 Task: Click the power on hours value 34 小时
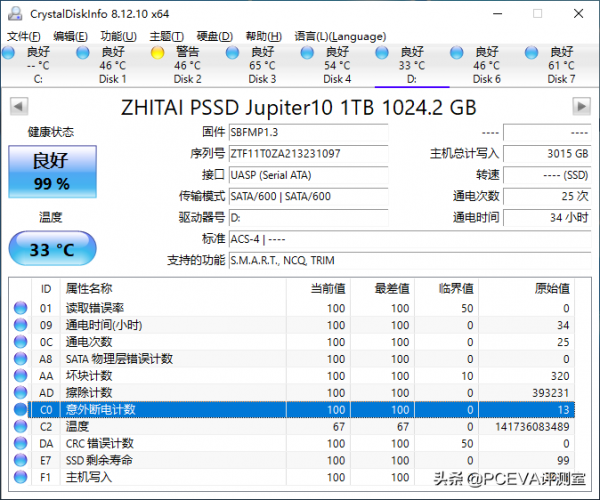click(x=547, y=218)
